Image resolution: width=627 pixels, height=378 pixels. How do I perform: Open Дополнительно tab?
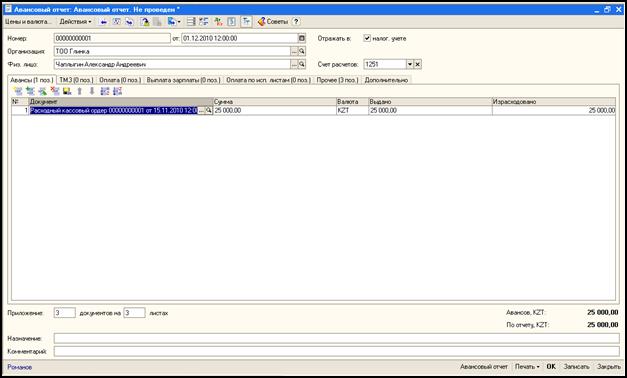tap(386, 80)
